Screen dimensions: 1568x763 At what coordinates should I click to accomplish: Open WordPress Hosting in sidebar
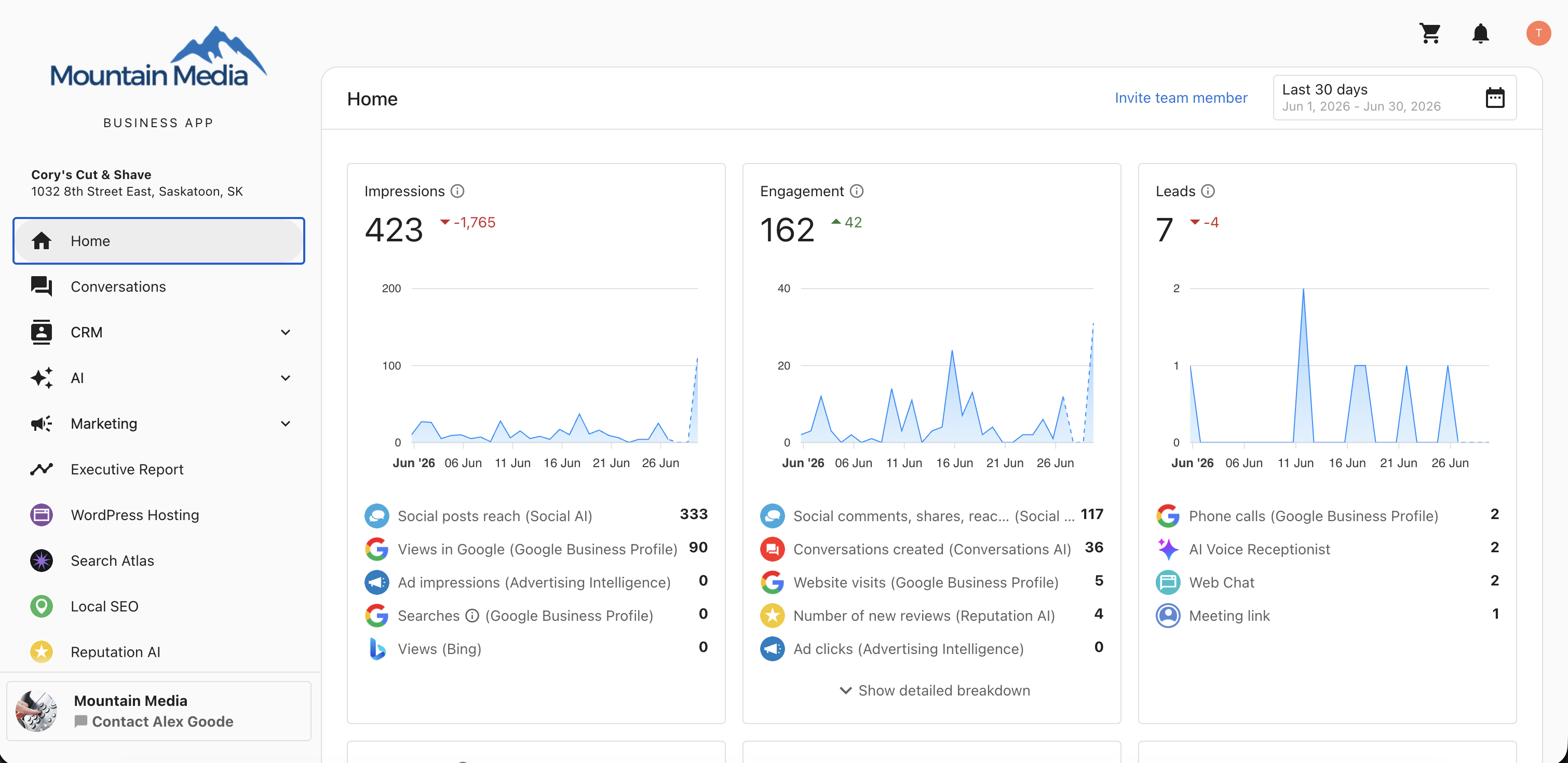click(x=159, y=515)
